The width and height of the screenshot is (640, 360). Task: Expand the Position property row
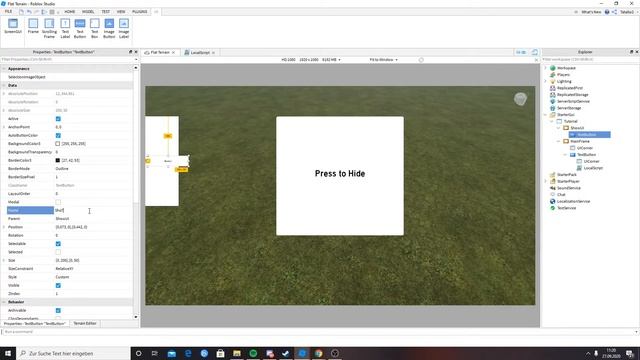tap(4, 227)
